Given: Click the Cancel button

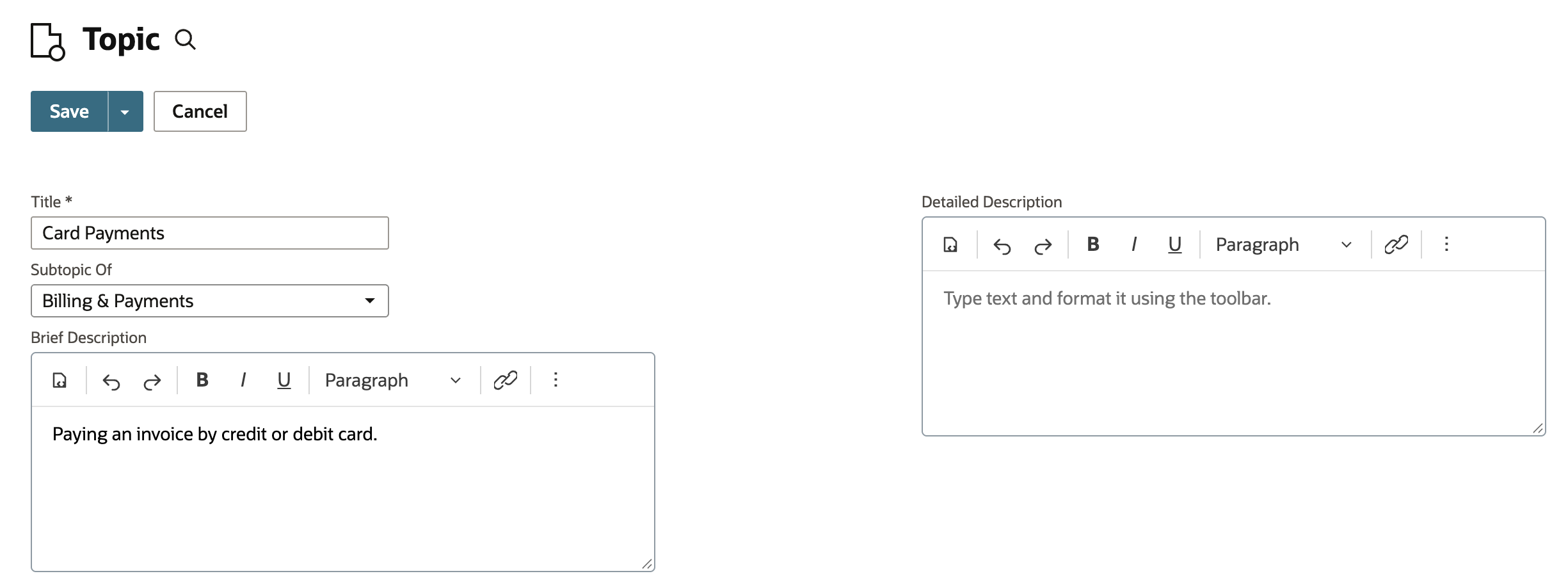Looking at the screenshot, I should (200, 111).
